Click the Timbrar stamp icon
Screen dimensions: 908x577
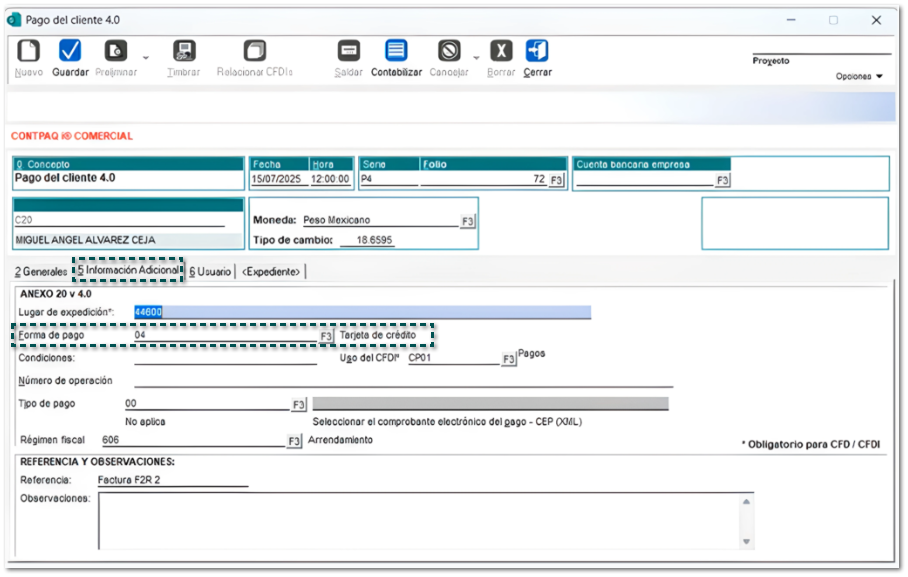click(183, 51)
